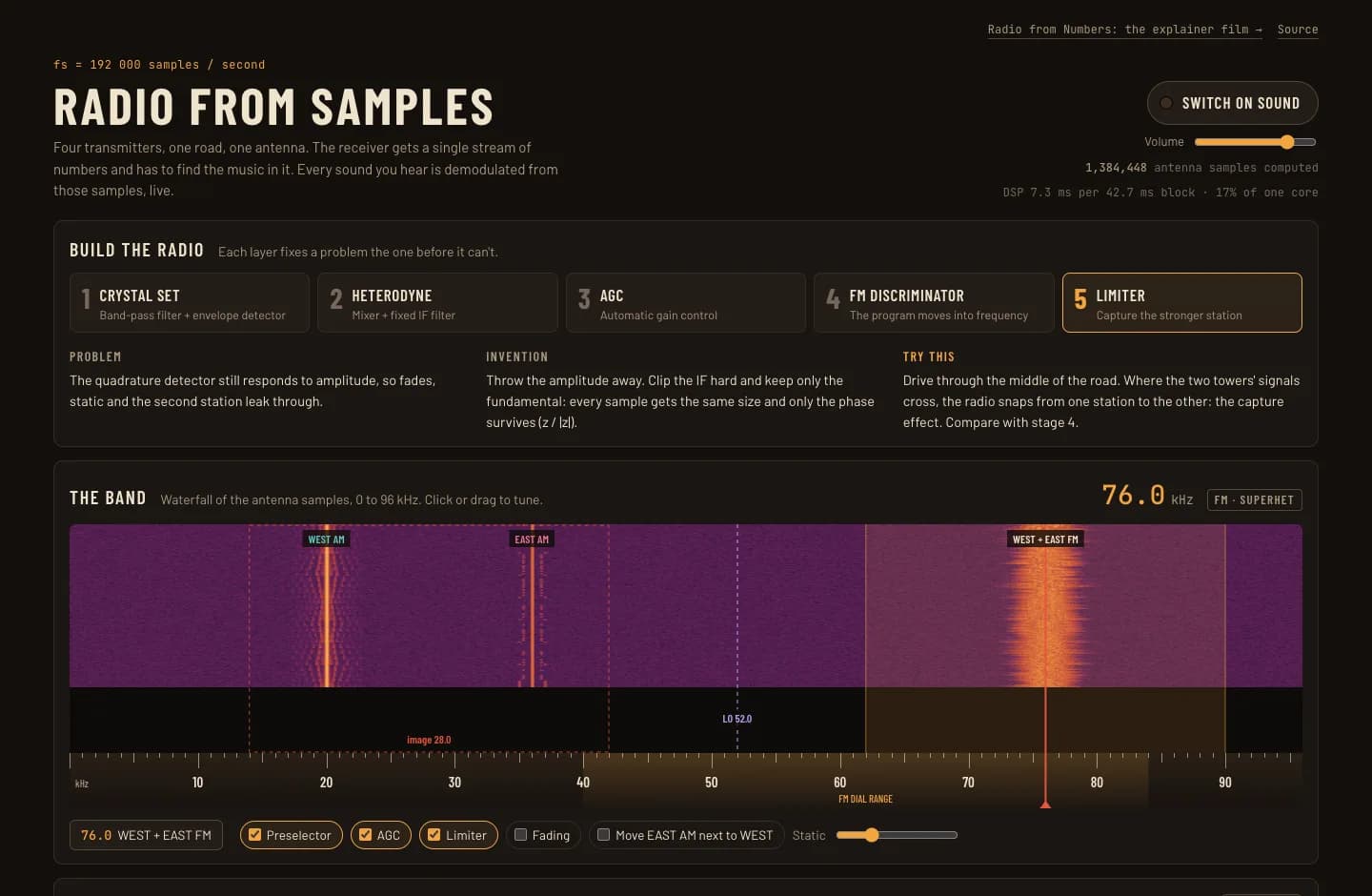
Task: Click the red tuning pointer triangle
Action: pyautogui.click(x=1045, y=804)
